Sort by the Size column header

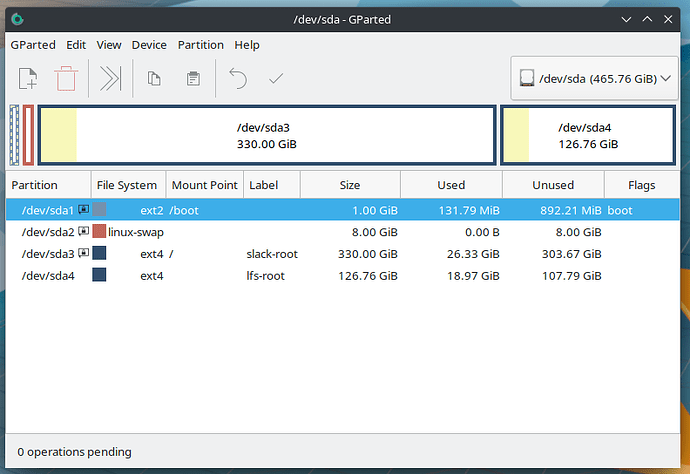point(350,185)
